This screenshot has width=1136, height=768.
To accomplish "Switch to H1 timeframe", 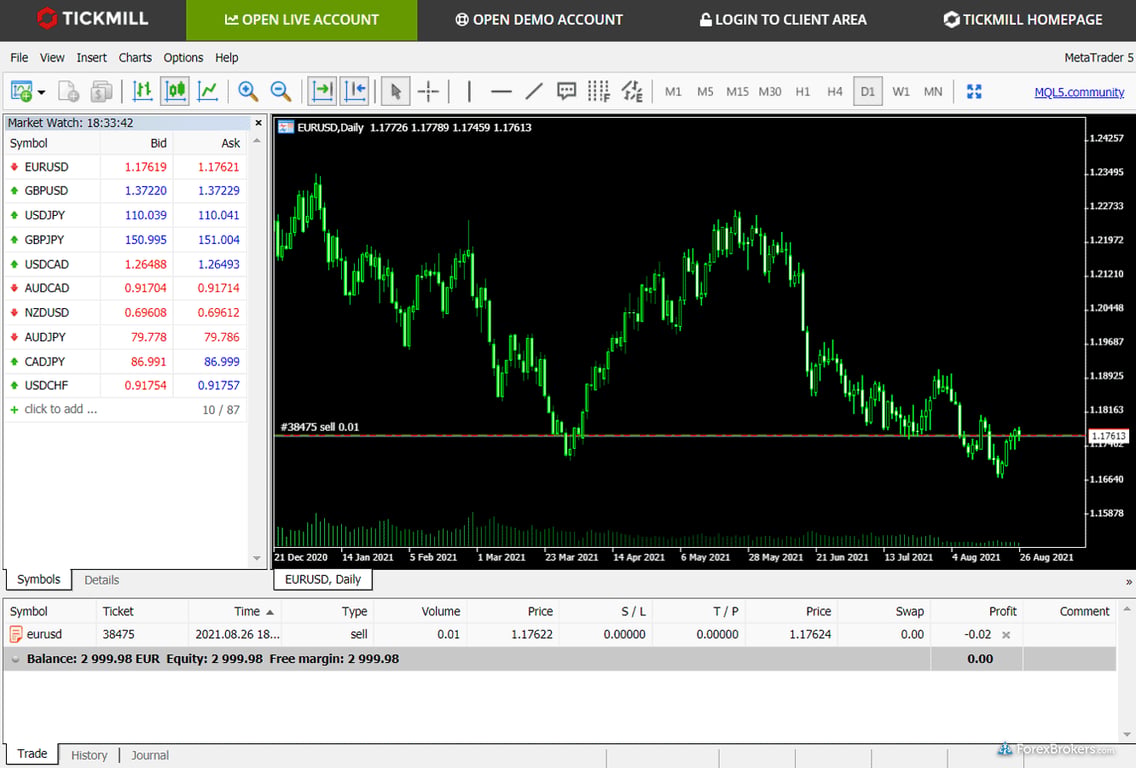I will 803,91.
